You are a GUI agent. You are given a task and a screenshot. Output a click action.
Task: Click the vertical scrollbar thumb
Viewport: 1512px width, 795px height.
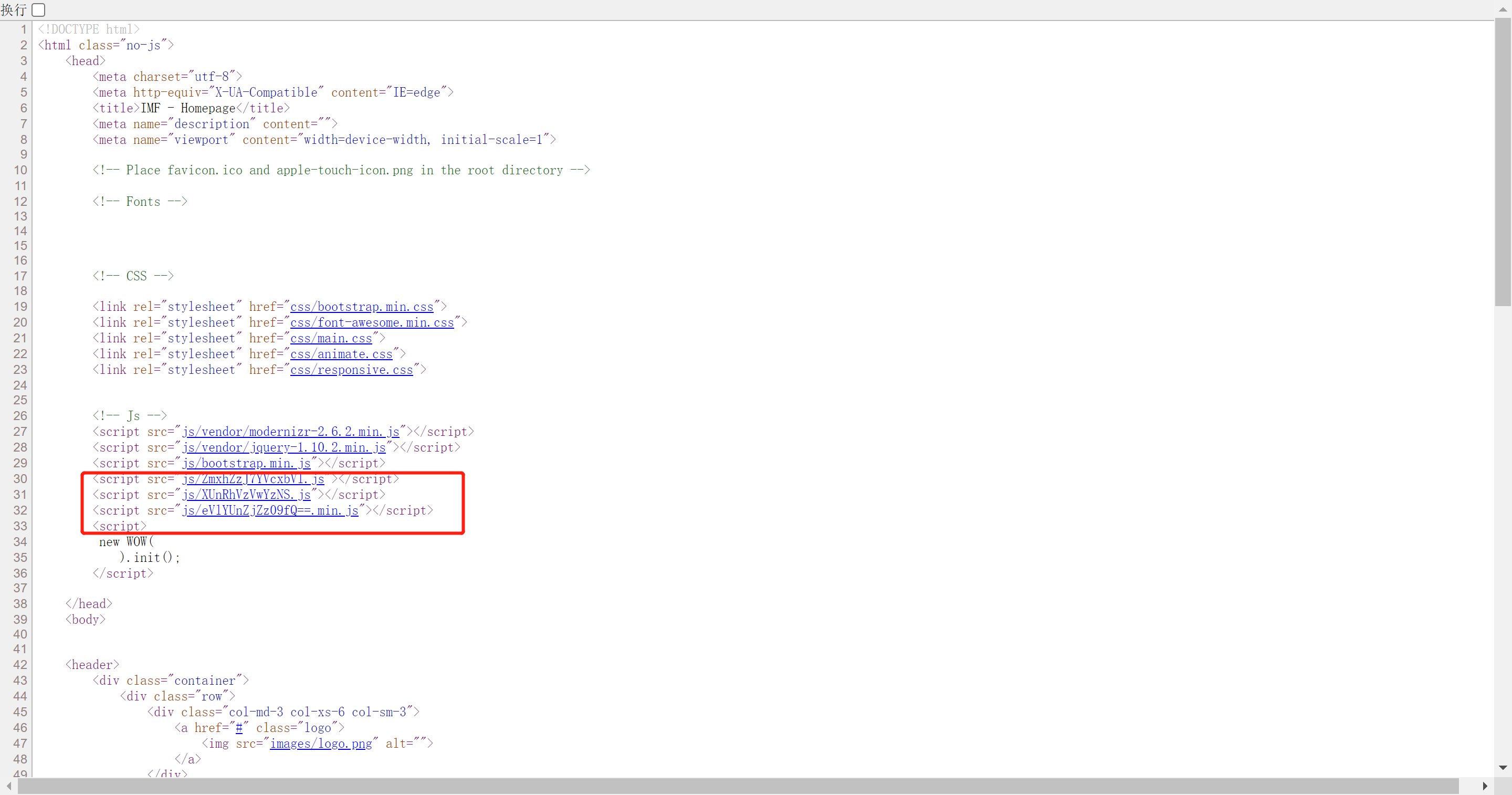click(x=1503, y=161)
